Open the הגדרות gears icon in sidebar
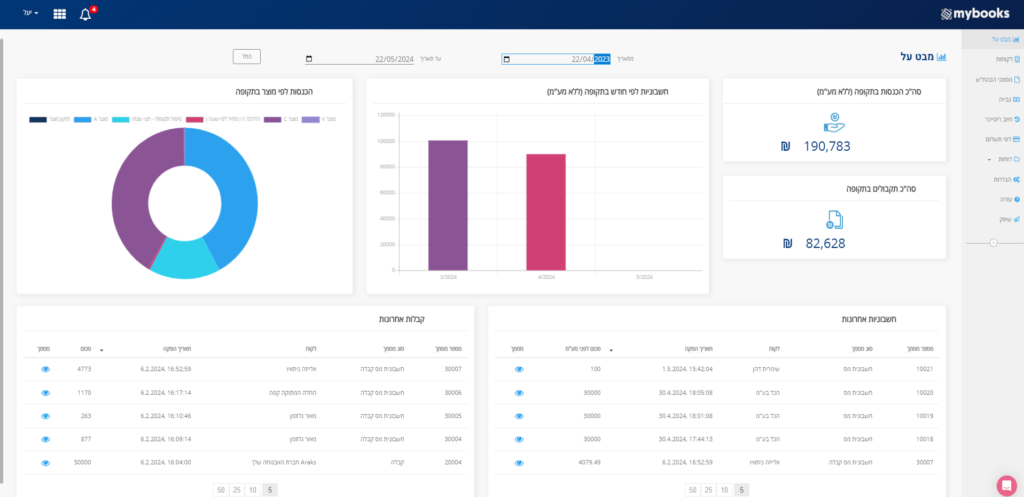1024x497 pixels. click(x=1016, y=179)
